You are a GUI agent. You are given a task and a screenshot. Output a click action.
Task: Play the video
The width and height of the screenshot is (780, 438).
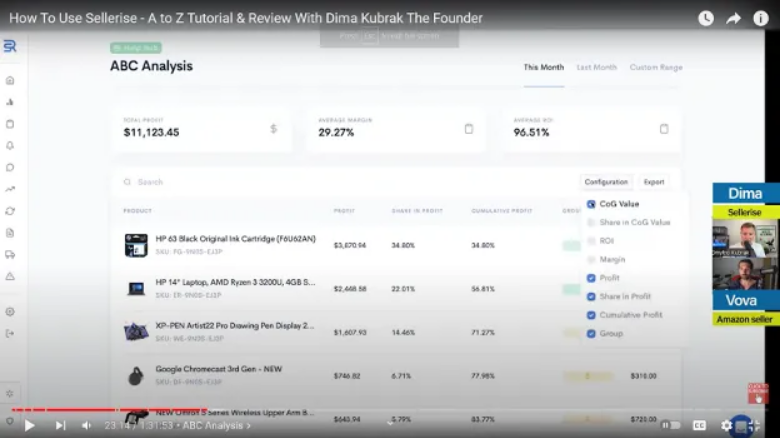29,426
